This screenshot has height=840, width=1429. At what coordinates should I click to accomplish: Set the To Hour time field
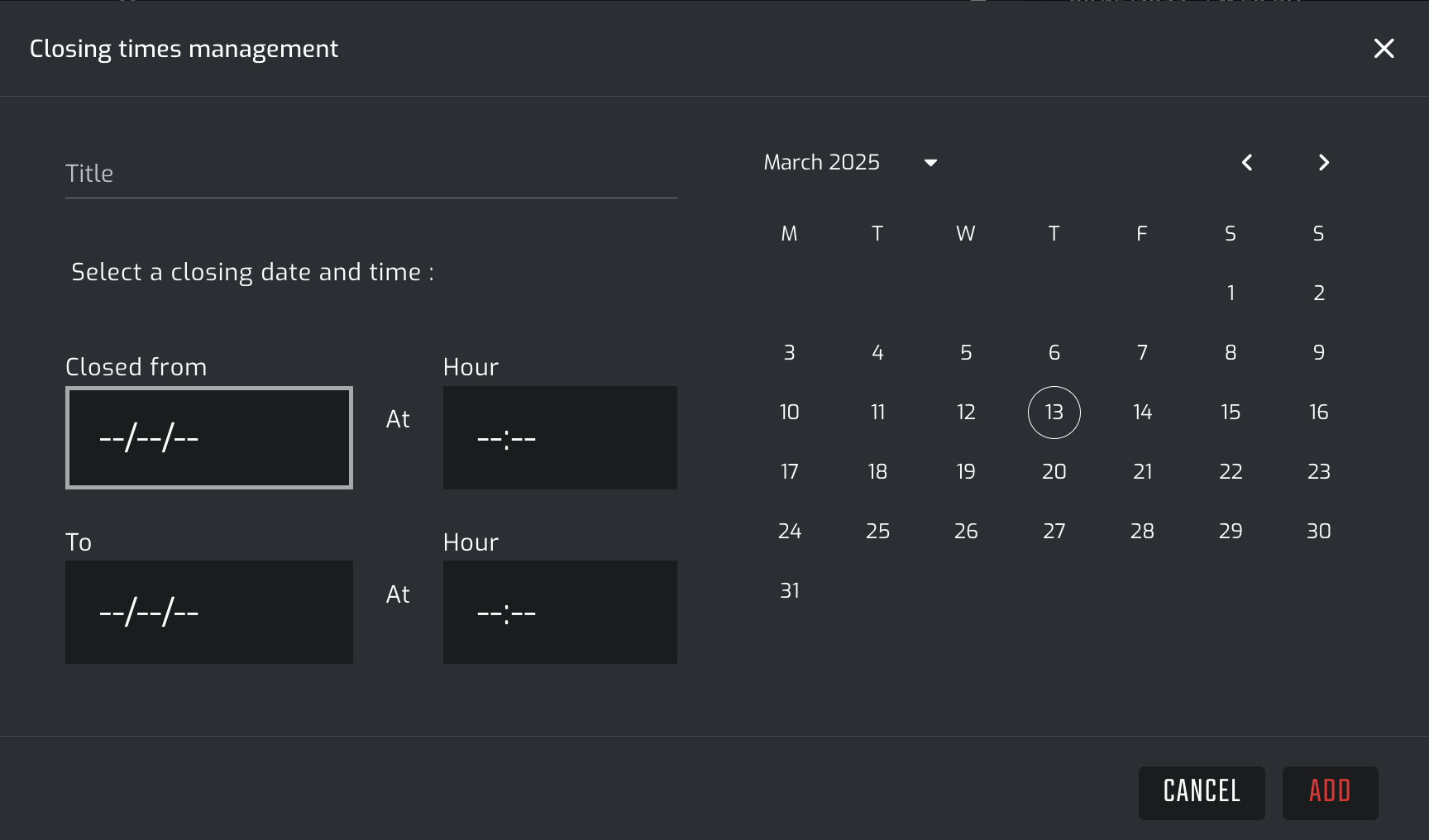click(x=560, y=613)
